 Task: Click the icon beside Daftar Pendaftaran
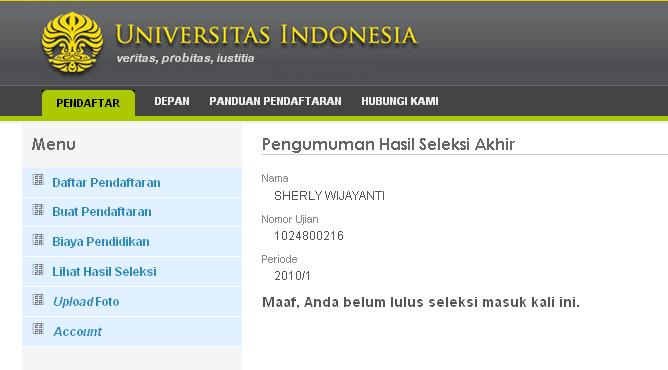click(x=38, y=180)
